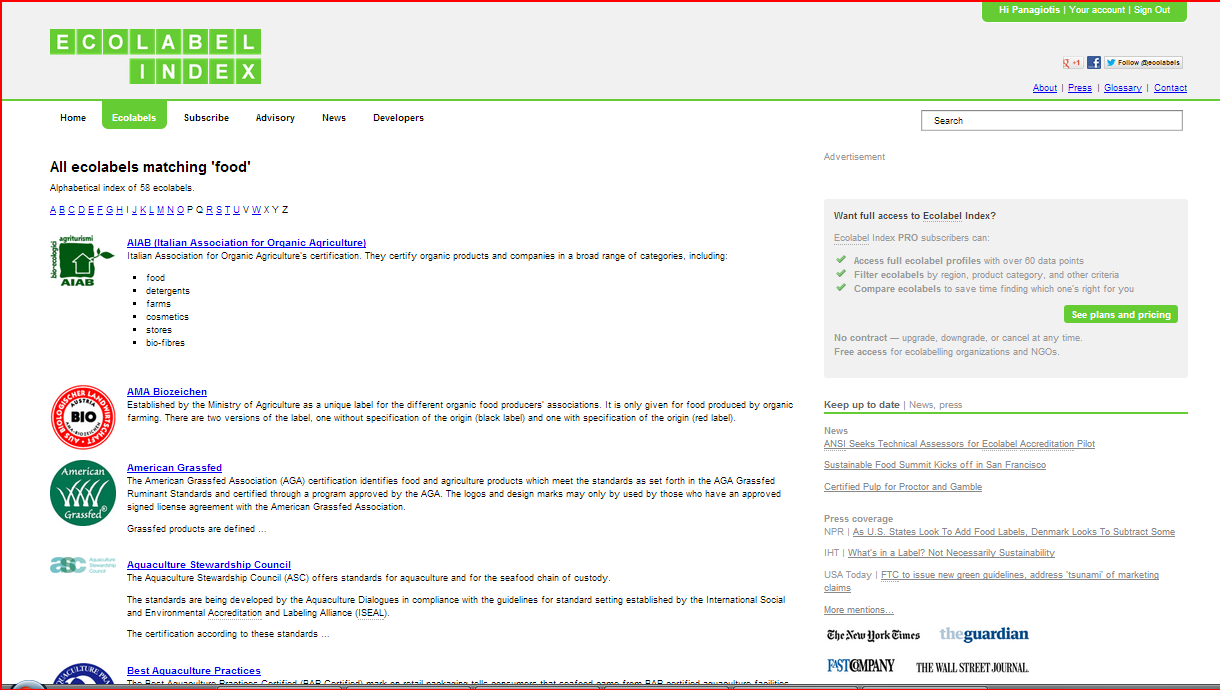This screenshot has height=690, width=1220.
Task: Jump to letter A in index
Action: pyautogui.click(x=53, y=210)
